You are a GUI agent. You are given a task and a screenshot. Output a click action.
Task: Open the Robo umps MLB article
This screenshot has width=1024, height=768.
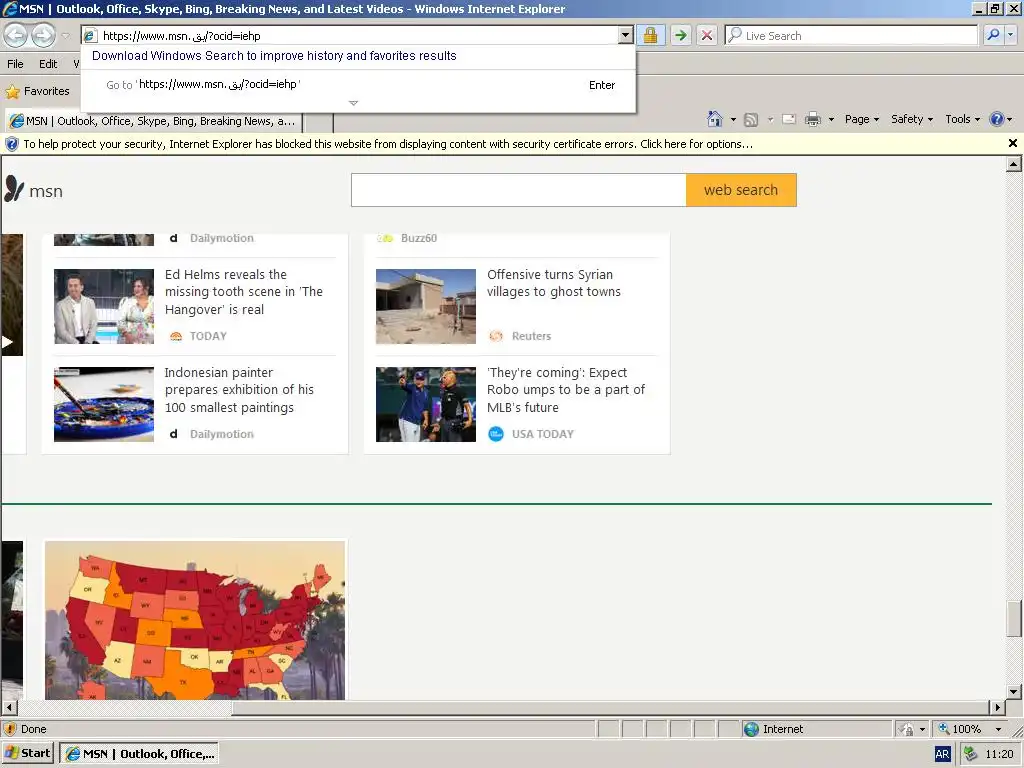coord(566,390)
